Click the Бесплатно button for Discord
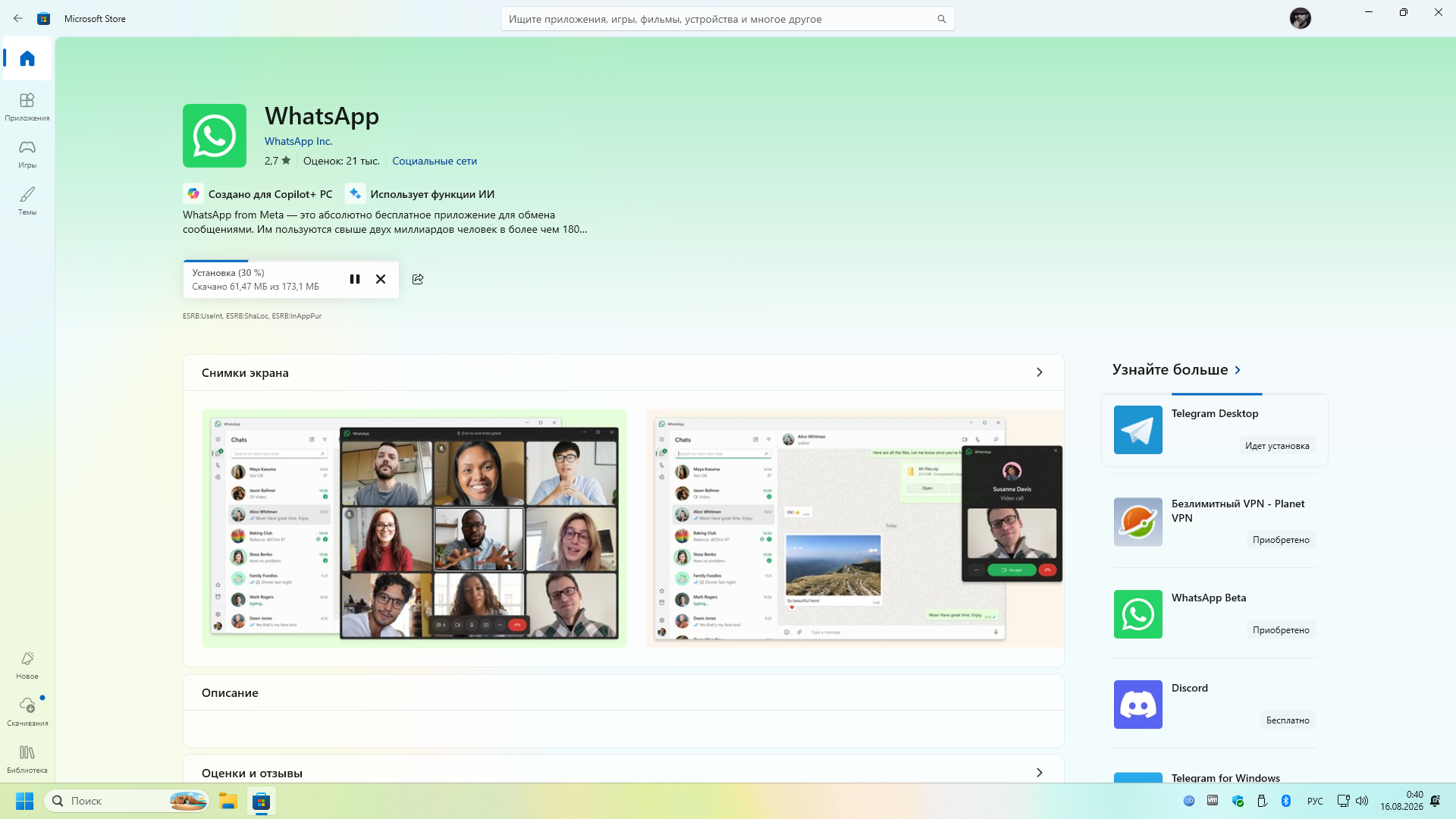This screenshot has height=819, width=1456. click(x=1288, y=720)
